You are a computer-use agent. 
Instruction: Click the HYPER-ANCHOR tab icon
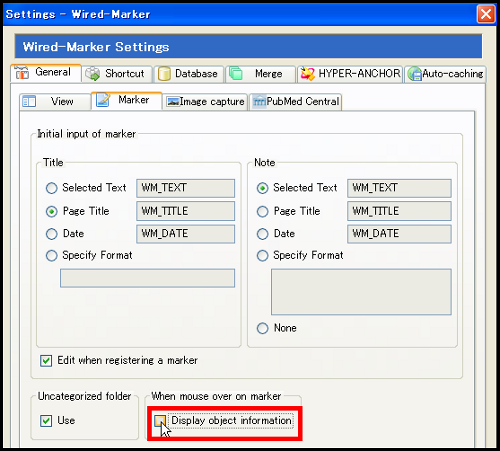point(307,74)
